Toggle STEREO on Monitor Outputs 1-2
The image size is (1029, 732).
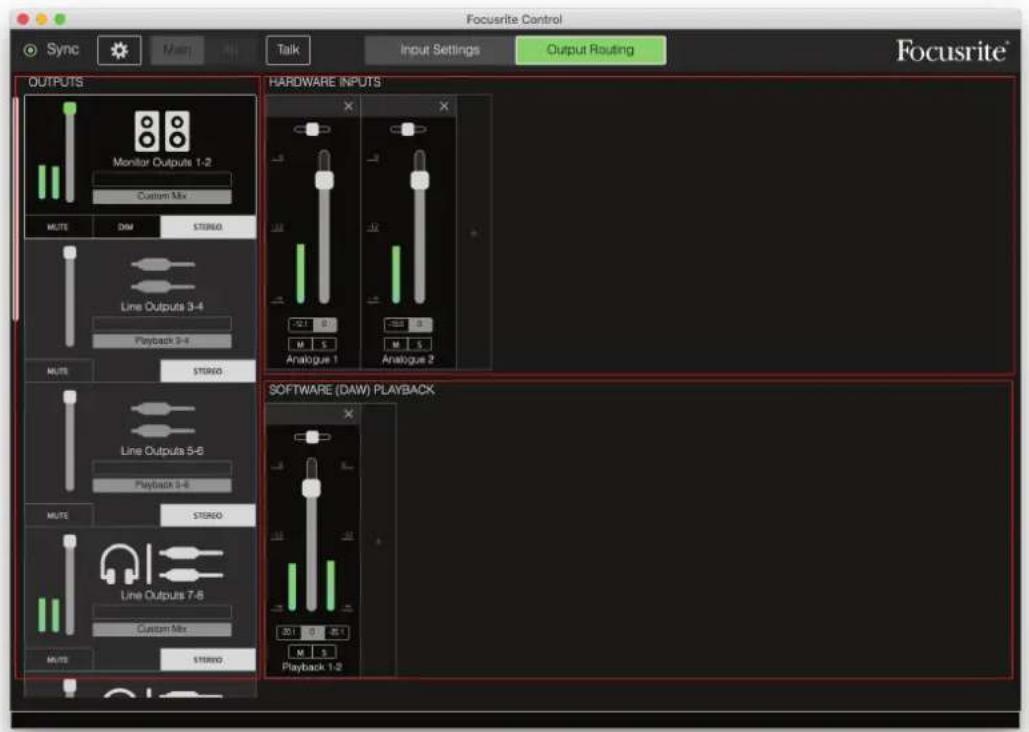pyautogui.click(x=208, y=226)
